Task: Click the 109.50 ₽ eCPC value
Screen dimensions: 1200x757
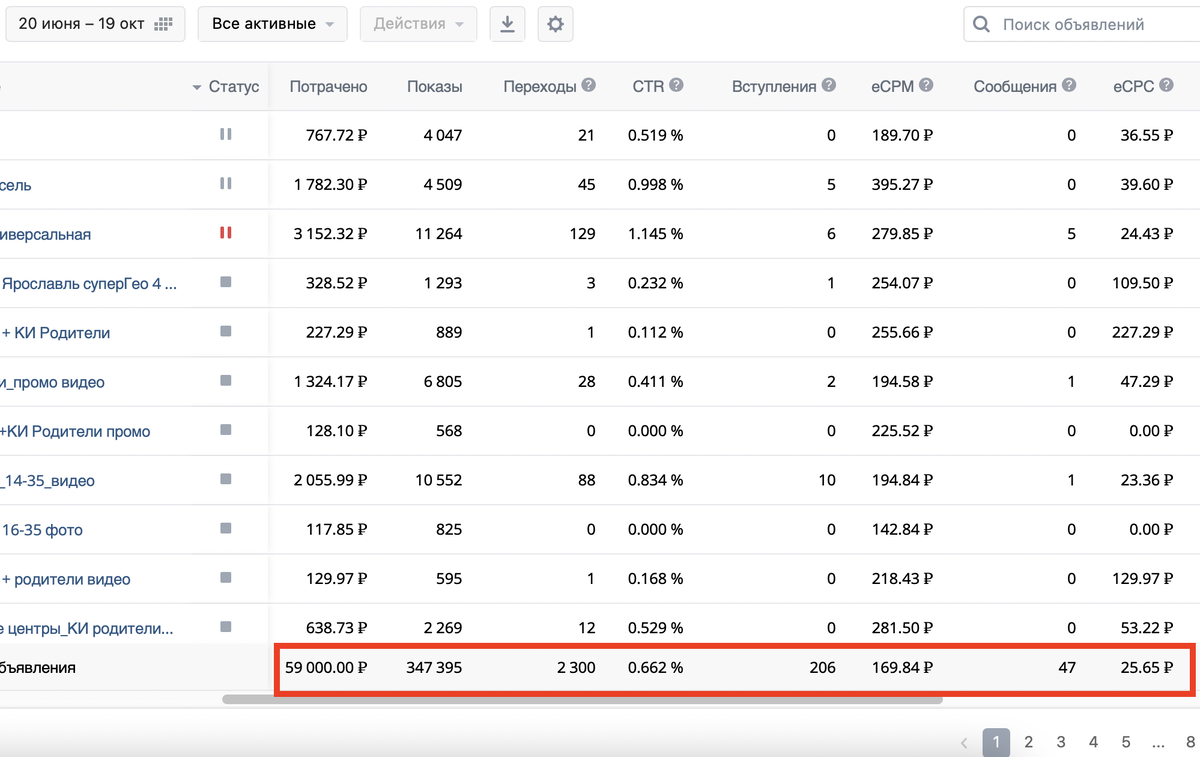Action: point(1143,284)
